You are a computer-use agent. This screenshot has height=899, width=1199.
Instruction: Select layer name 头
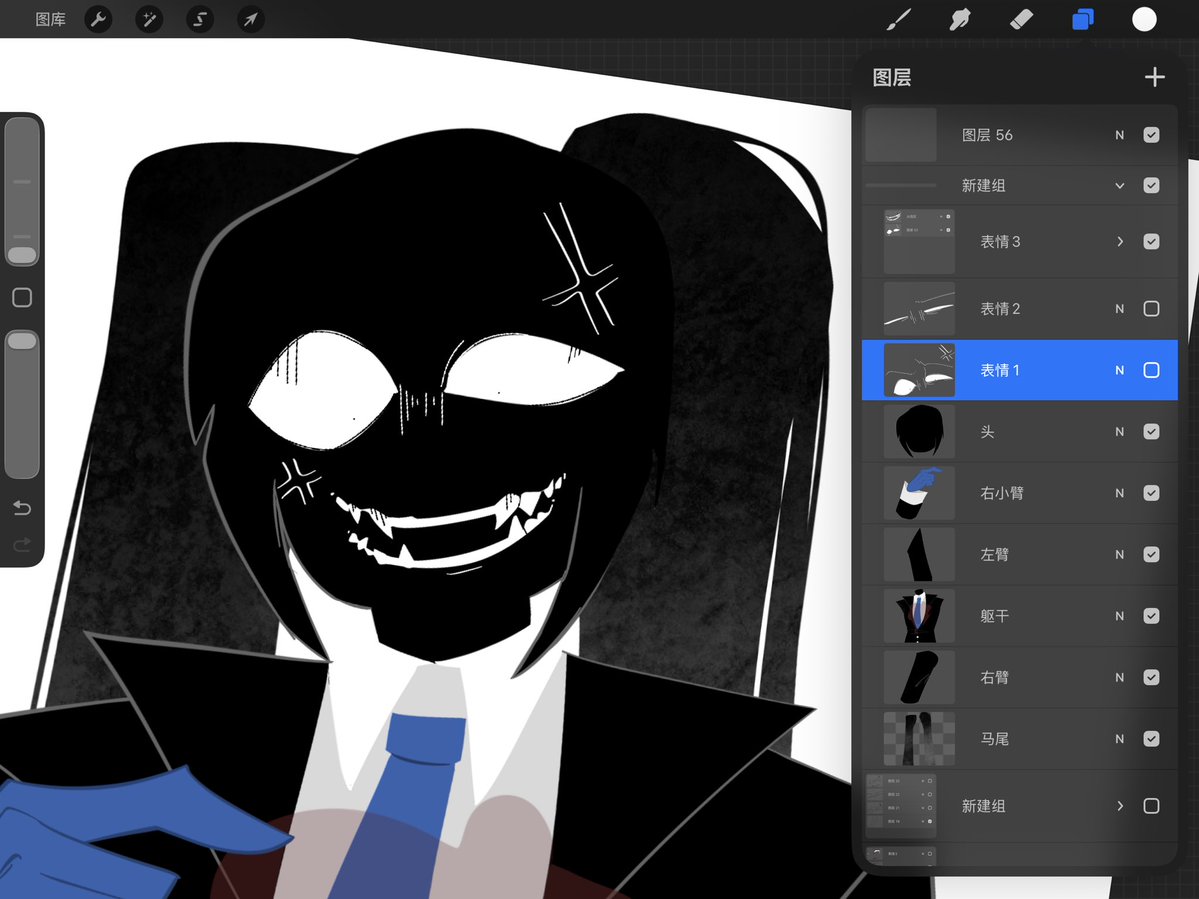coord(987,432)
